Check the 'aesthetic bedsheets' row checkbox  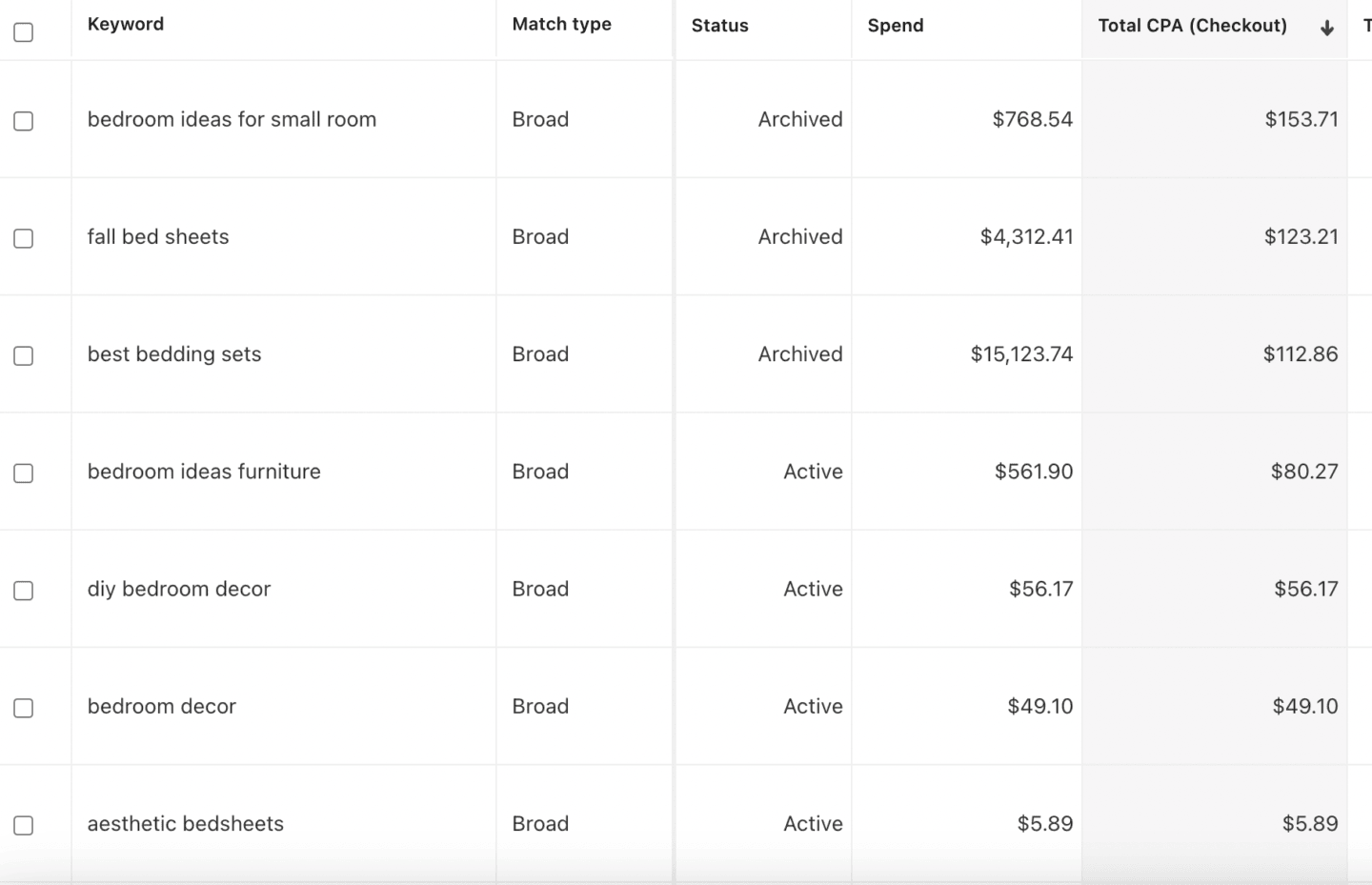[24, 825]
